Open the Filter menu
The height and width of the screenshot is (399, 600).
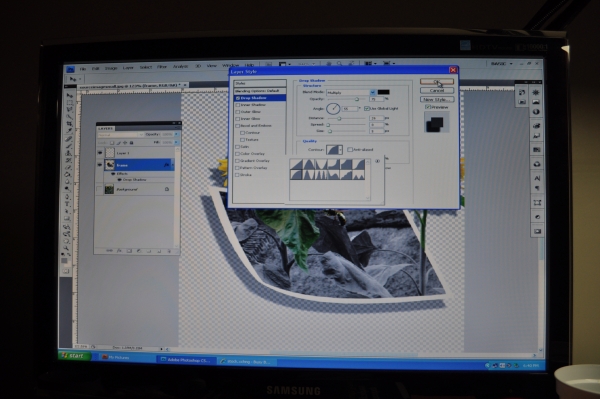[162, 67]
